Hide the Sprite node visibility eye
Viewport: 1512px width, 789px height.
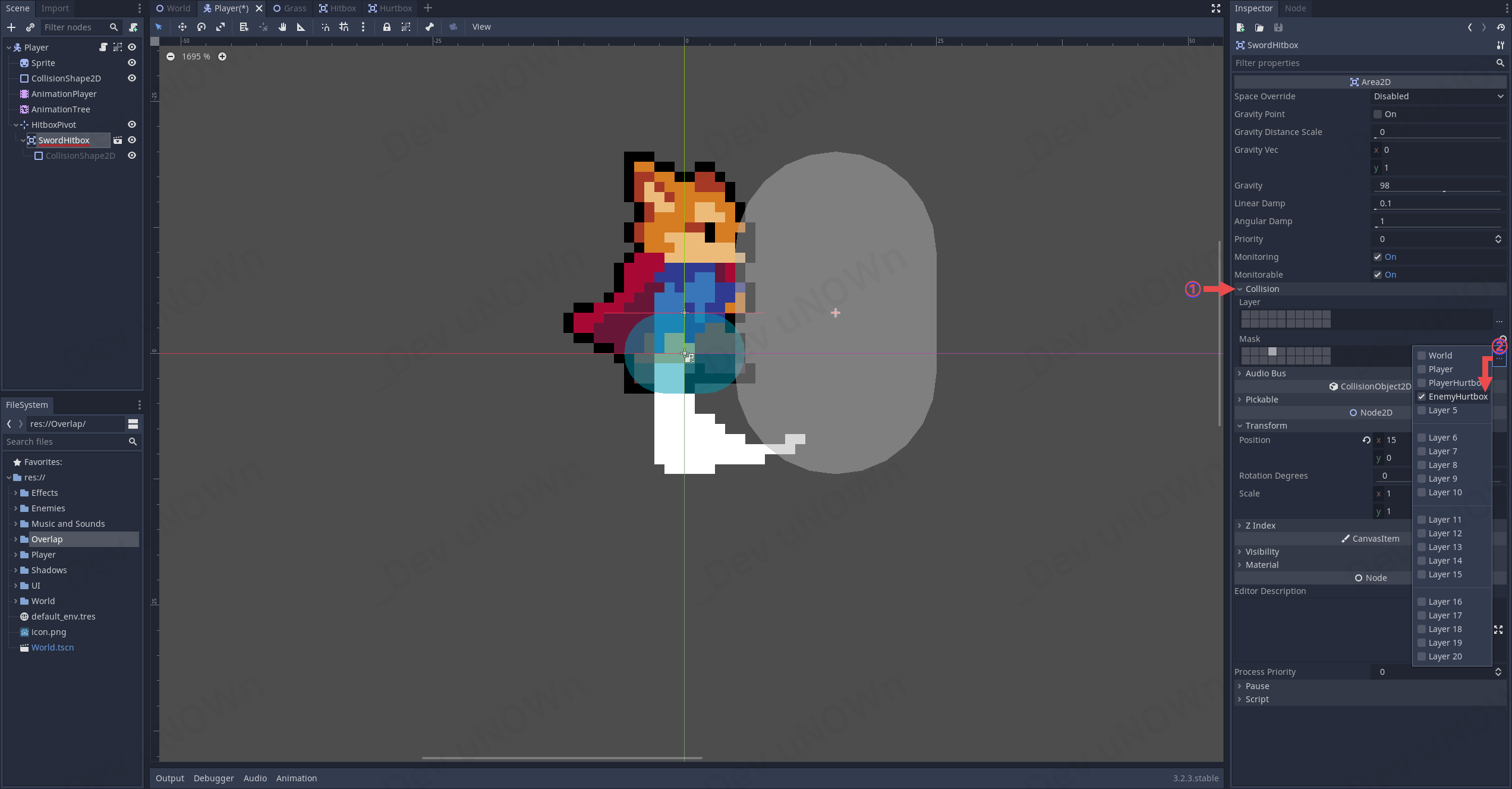click(x=132, y=63)
